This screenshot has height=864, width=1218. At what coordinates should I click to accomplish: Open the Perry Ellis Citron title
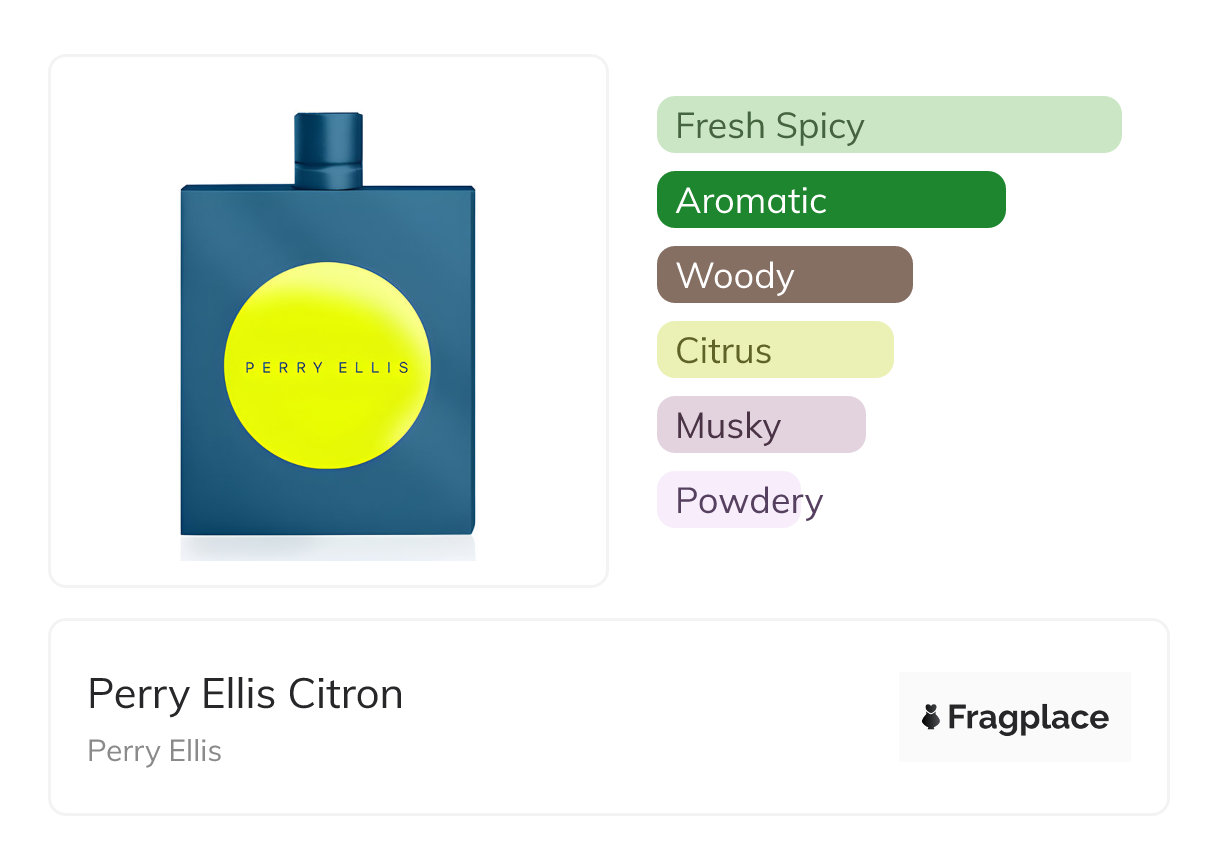245,694
